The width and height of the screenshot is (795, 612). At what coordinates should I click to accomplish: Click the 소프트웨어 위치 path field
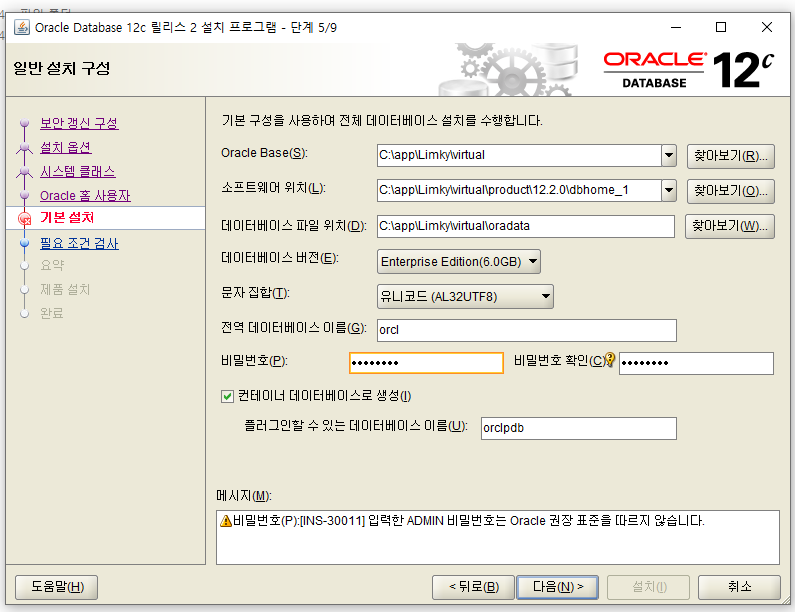tap(519, 191)
